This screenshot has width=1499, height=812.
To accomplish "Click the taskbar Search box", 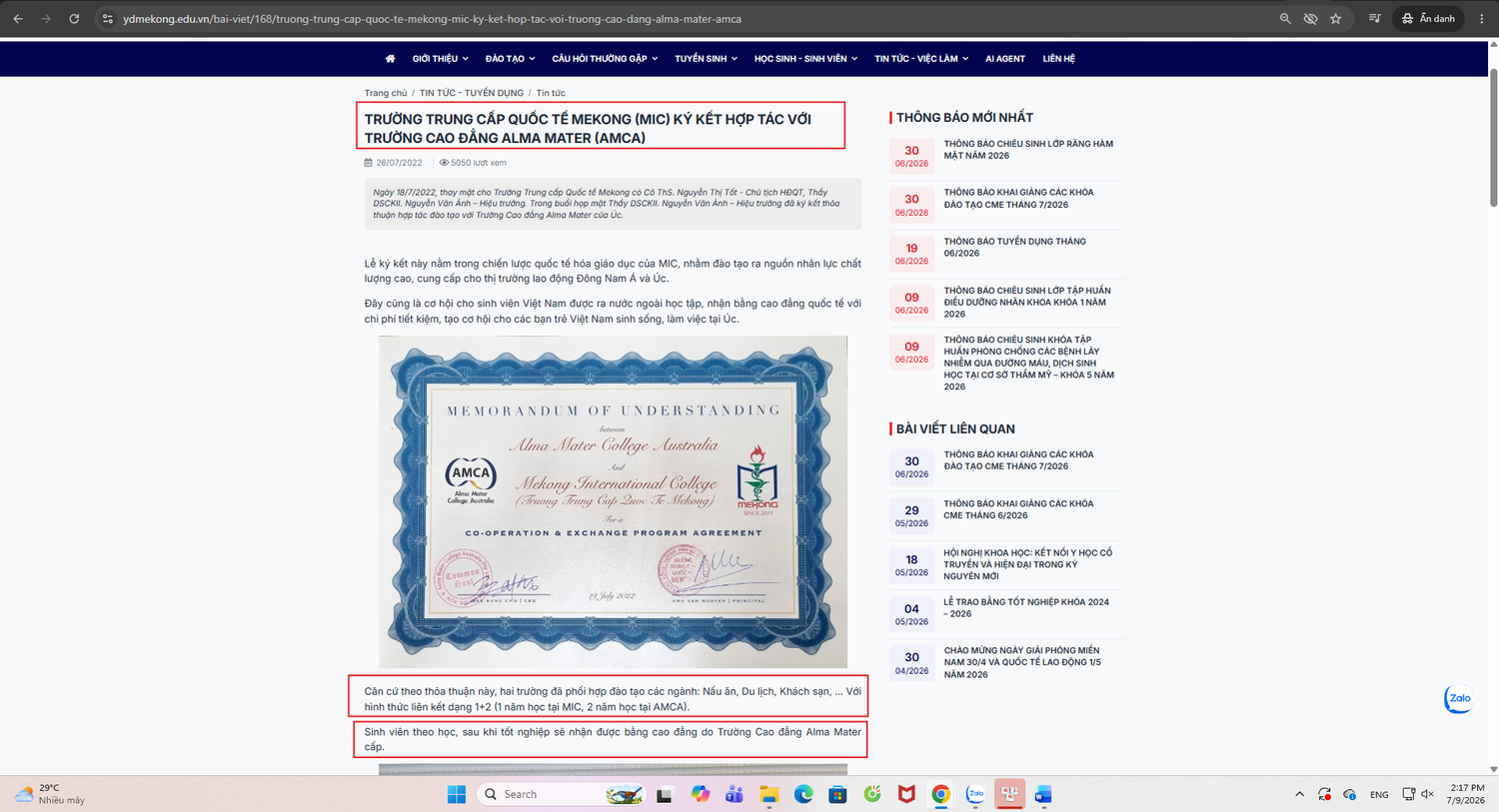I will [x=562, y=794].
